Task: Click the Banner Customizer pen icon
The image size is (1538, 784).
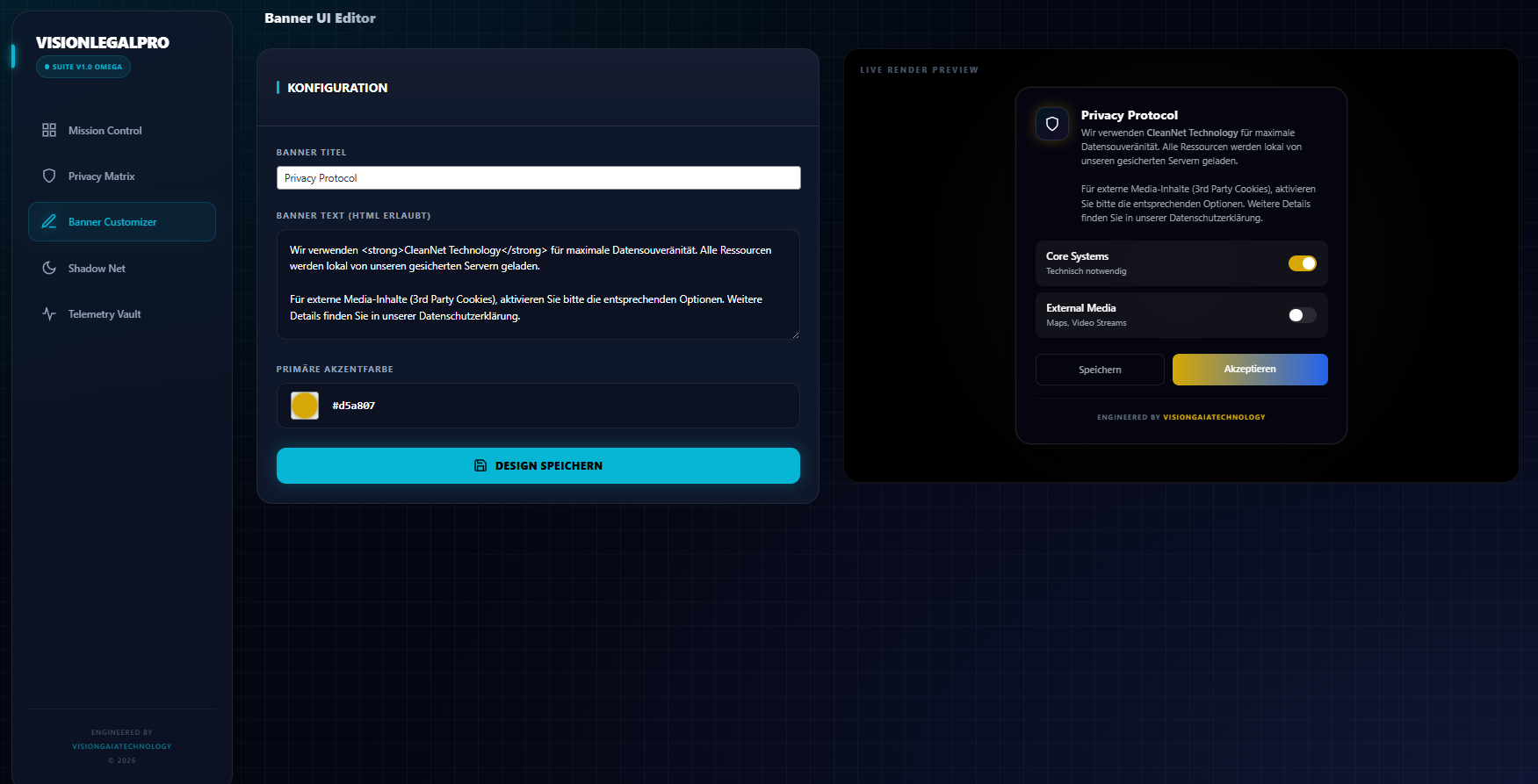Action: [49, 221]
